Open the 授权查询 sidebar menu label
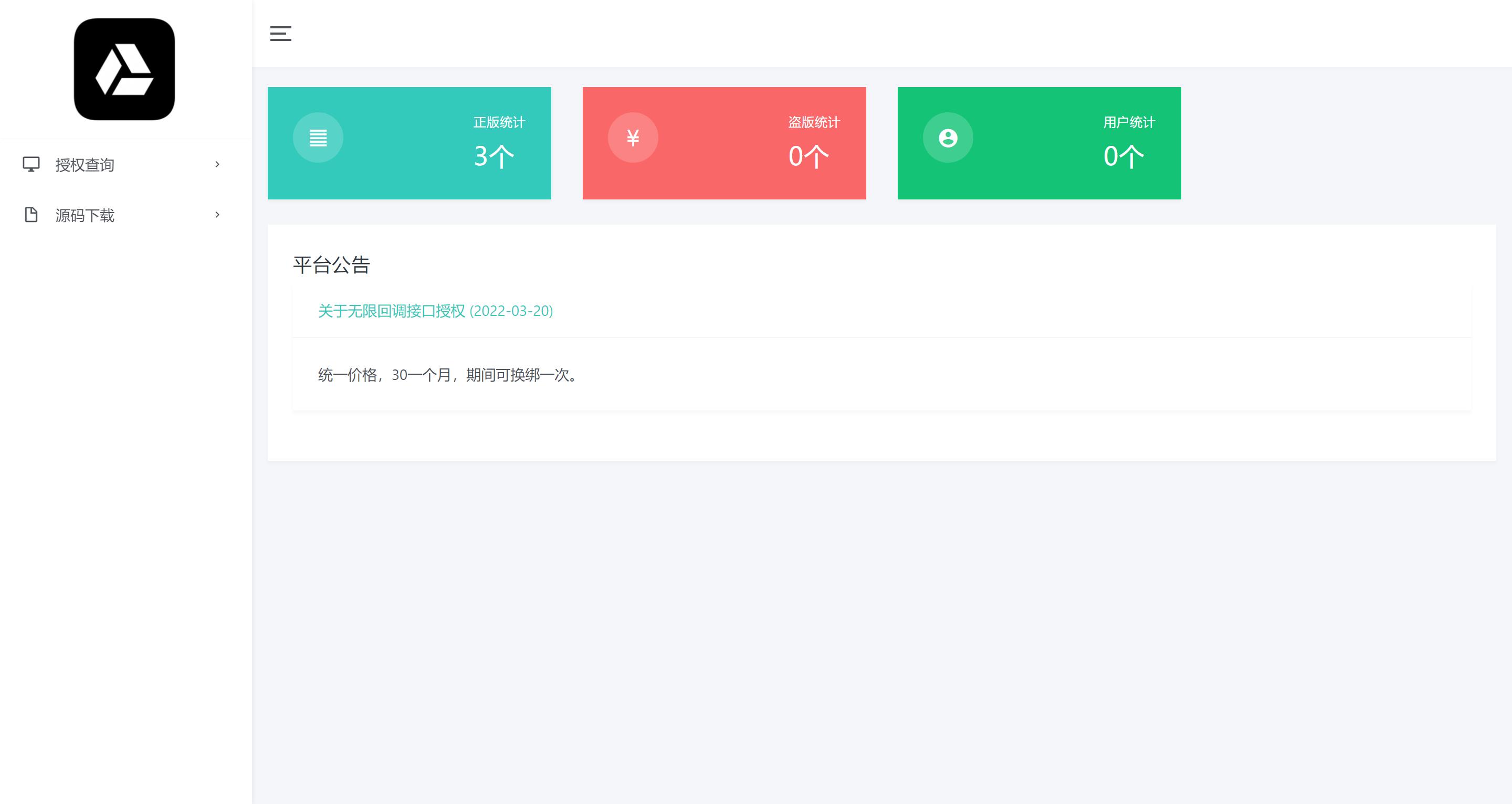This screenshot has width=1512, height=804. tap(85, 165)
